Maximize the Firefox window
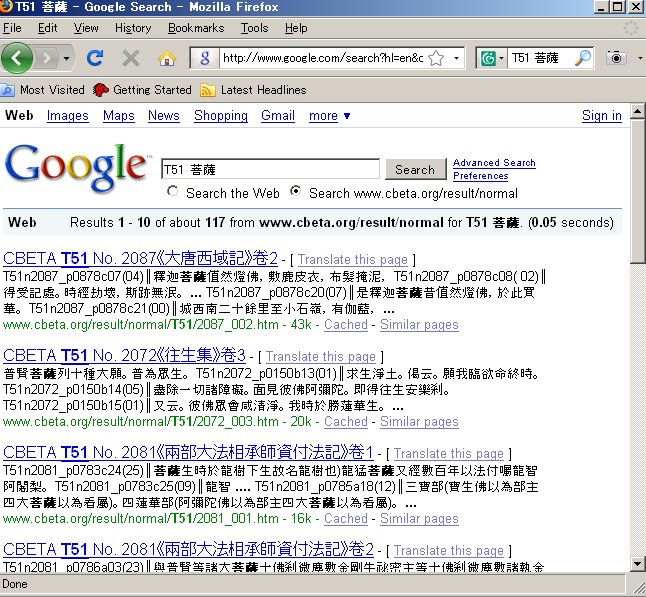Screen dimensions: 646x597 point(618,7)
